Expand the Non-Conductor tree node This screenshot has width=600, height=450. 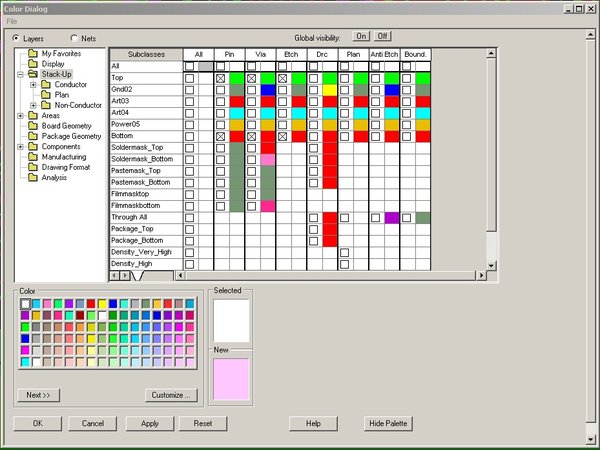tap(34, 106)
